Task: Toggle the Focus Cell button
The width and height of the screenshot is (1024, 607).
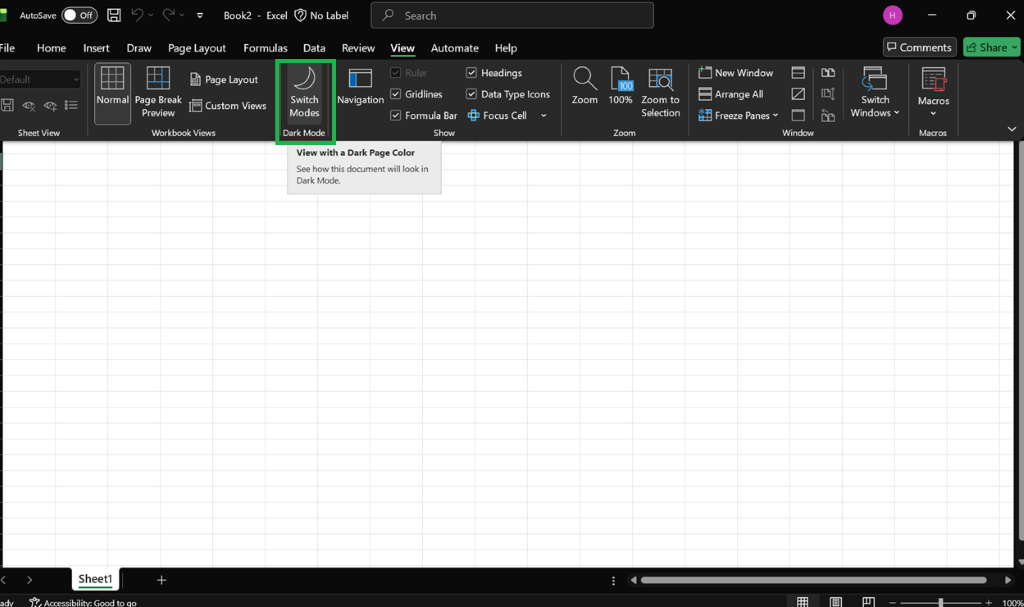Action: point(498,116)
